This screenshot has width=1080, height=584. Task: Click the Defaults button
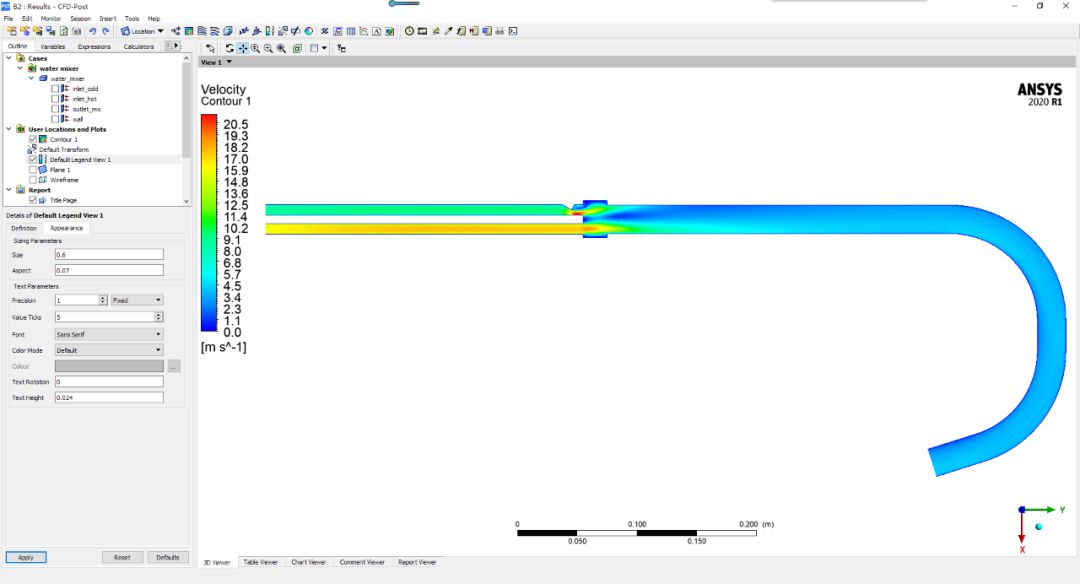coord(167,557)
